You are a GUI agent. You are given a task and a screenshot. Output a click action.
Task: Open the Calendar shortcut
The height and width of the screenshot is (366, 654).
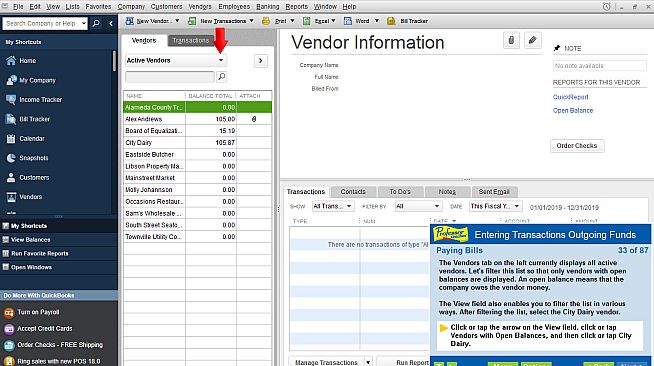tap(25, 138)
